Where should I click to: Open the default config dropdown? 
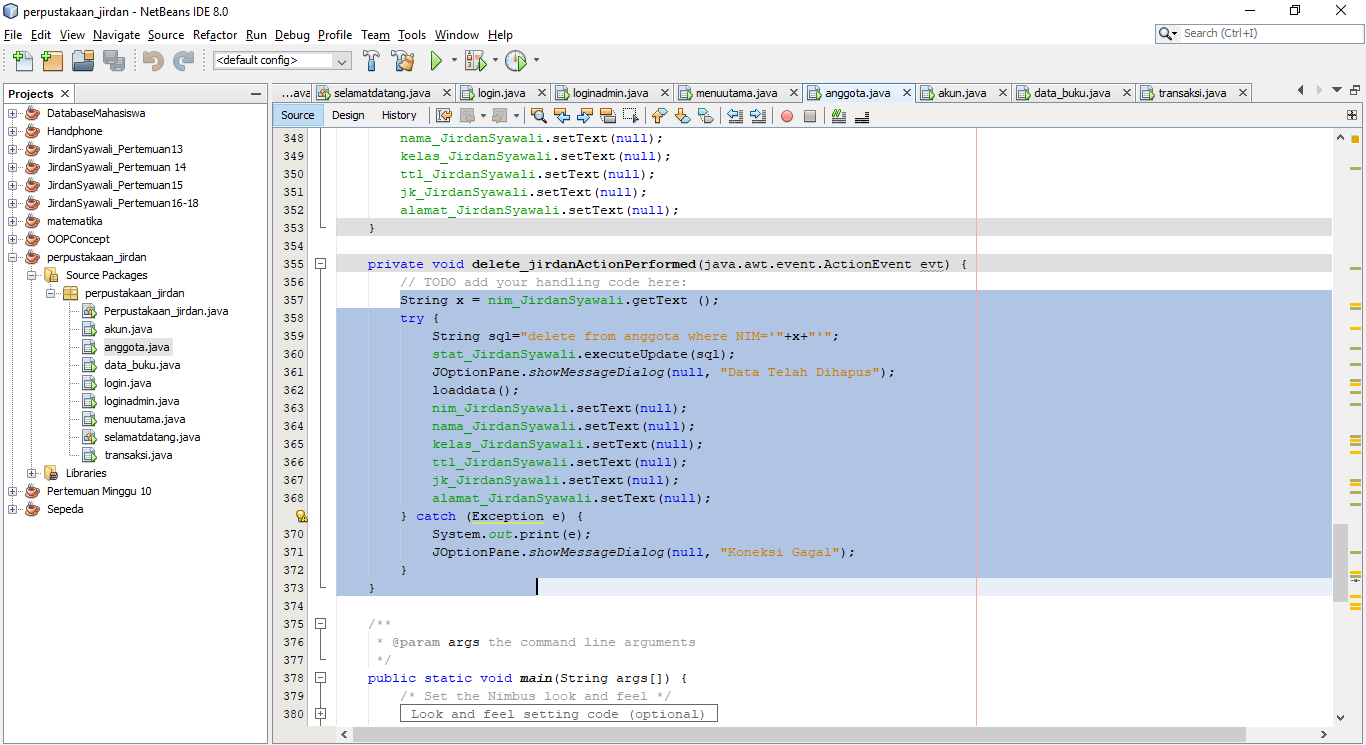click(342, 59)
